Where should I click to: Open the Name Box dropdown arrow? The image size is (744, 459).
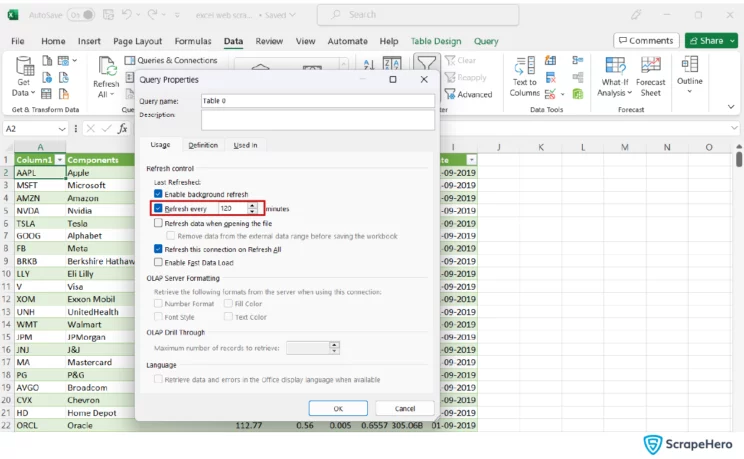click(62, 129)
